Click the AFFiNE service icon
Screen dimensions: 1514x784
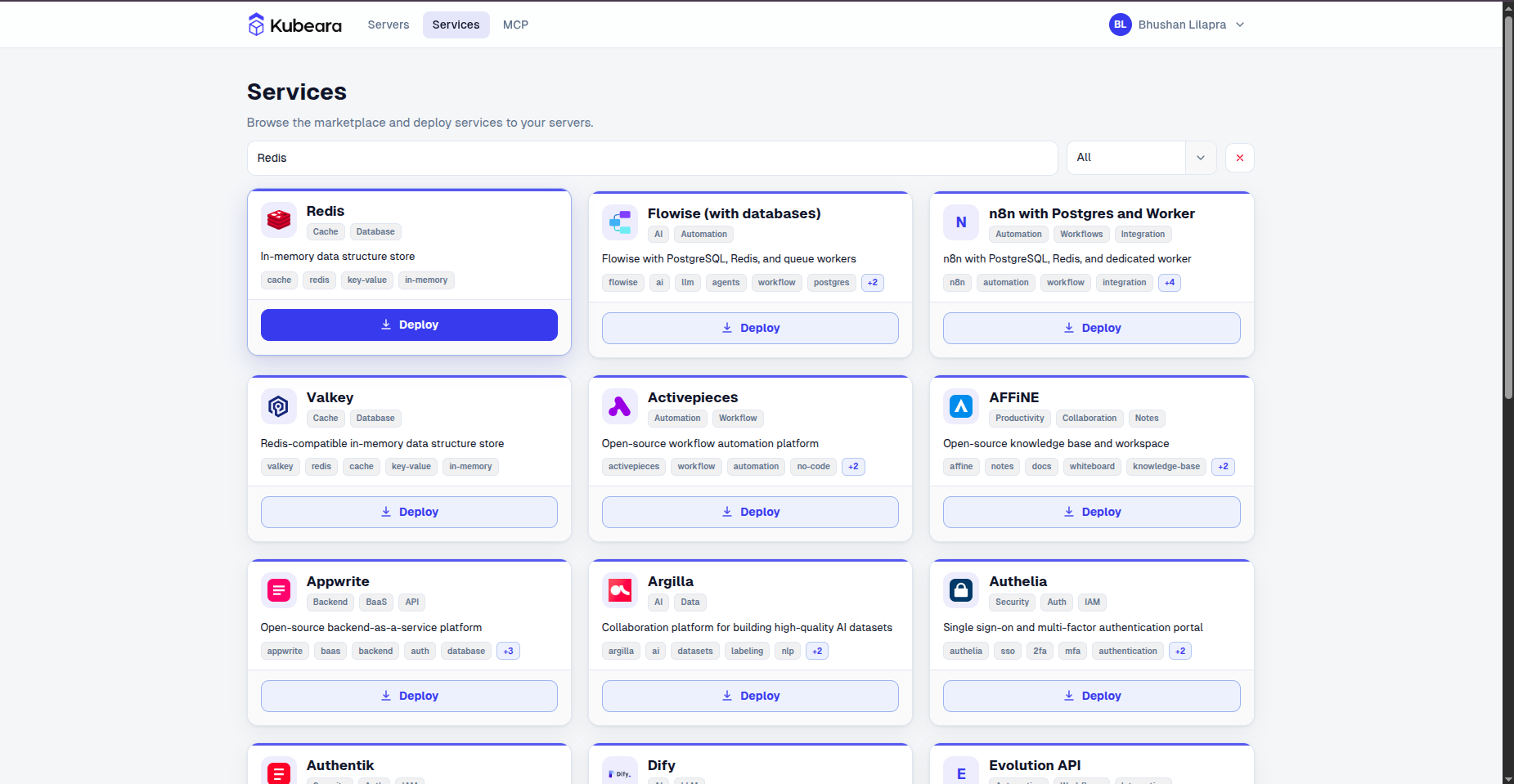click(961, 406)
